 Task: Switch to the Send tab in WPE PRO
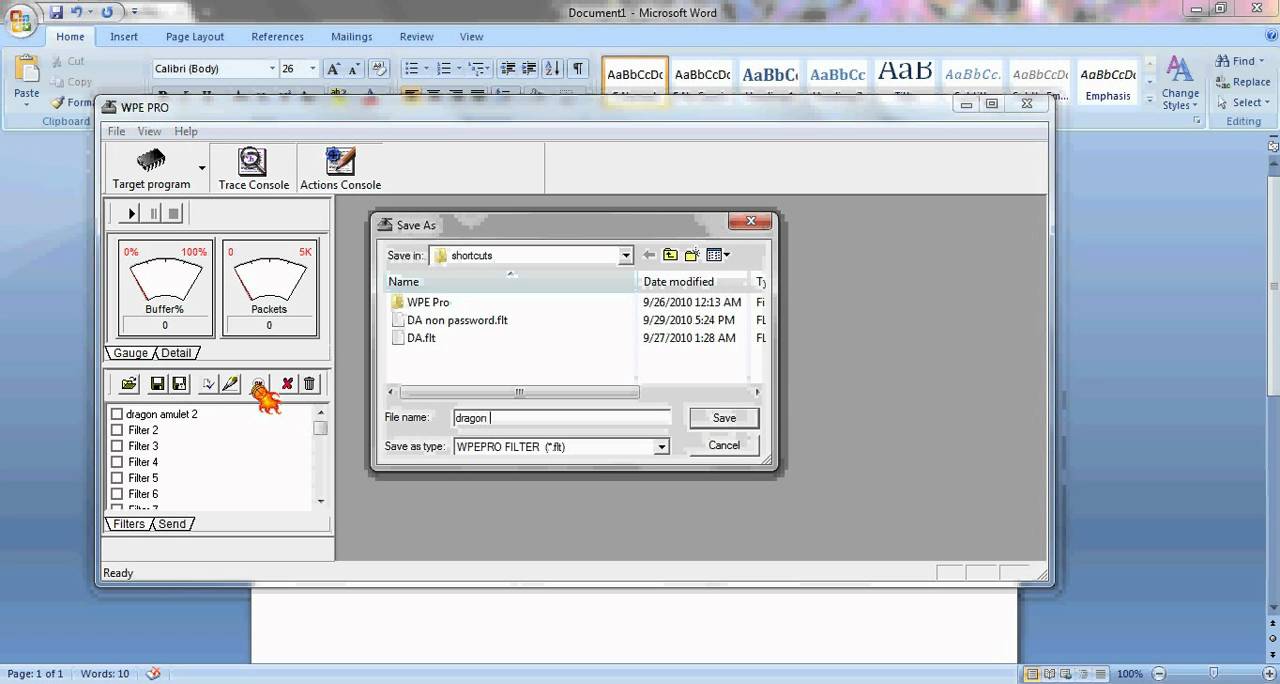coord(172,524)
